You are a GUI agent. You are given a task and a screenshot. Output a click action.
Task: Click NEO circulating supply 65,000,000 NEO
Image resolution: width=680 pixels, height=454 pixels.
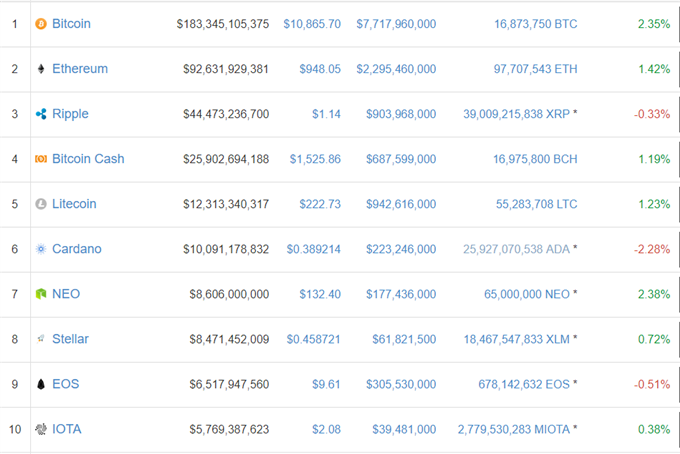click(x=527, y=294)
